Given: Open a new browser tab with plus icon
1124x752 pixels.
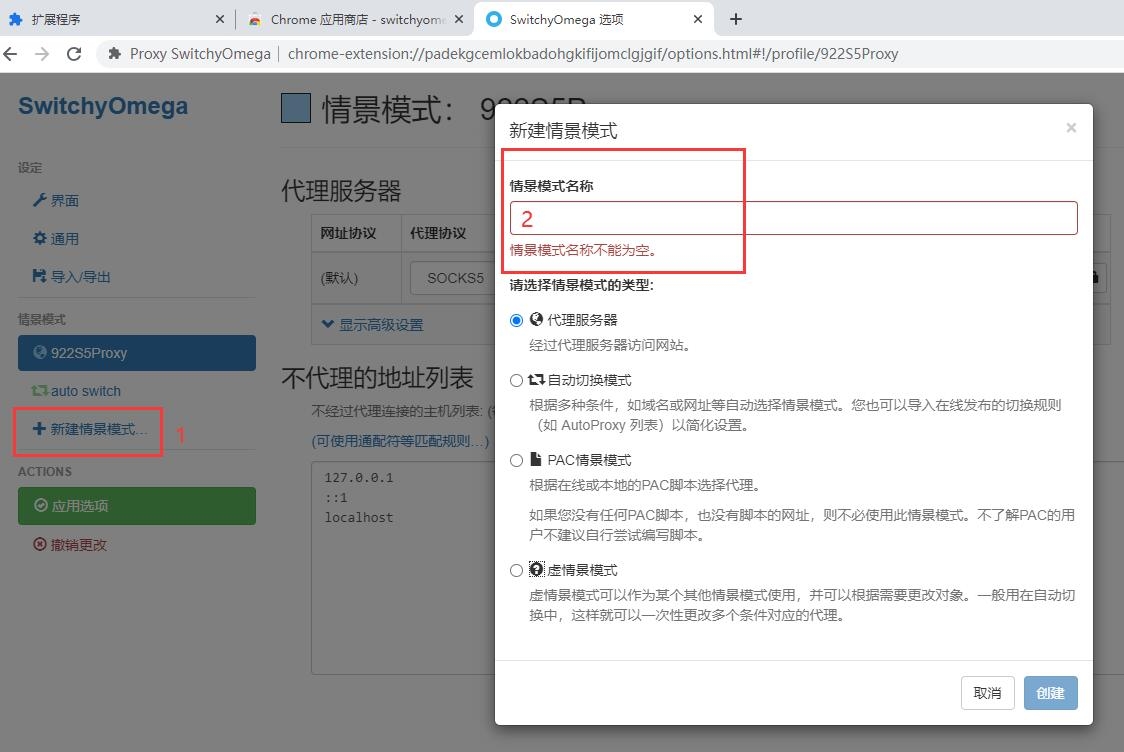Looking at the screenshot, I should click(736, 19).
